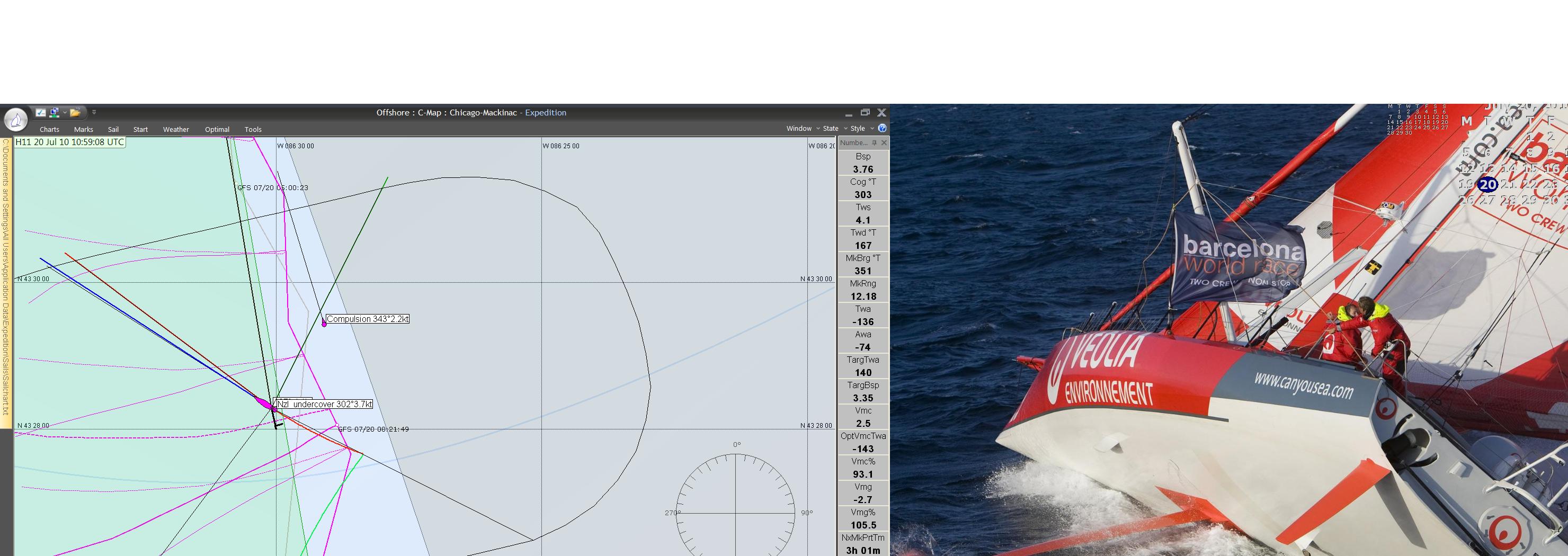
Task: Open the blue Help question mark icon
Action: 882,128
